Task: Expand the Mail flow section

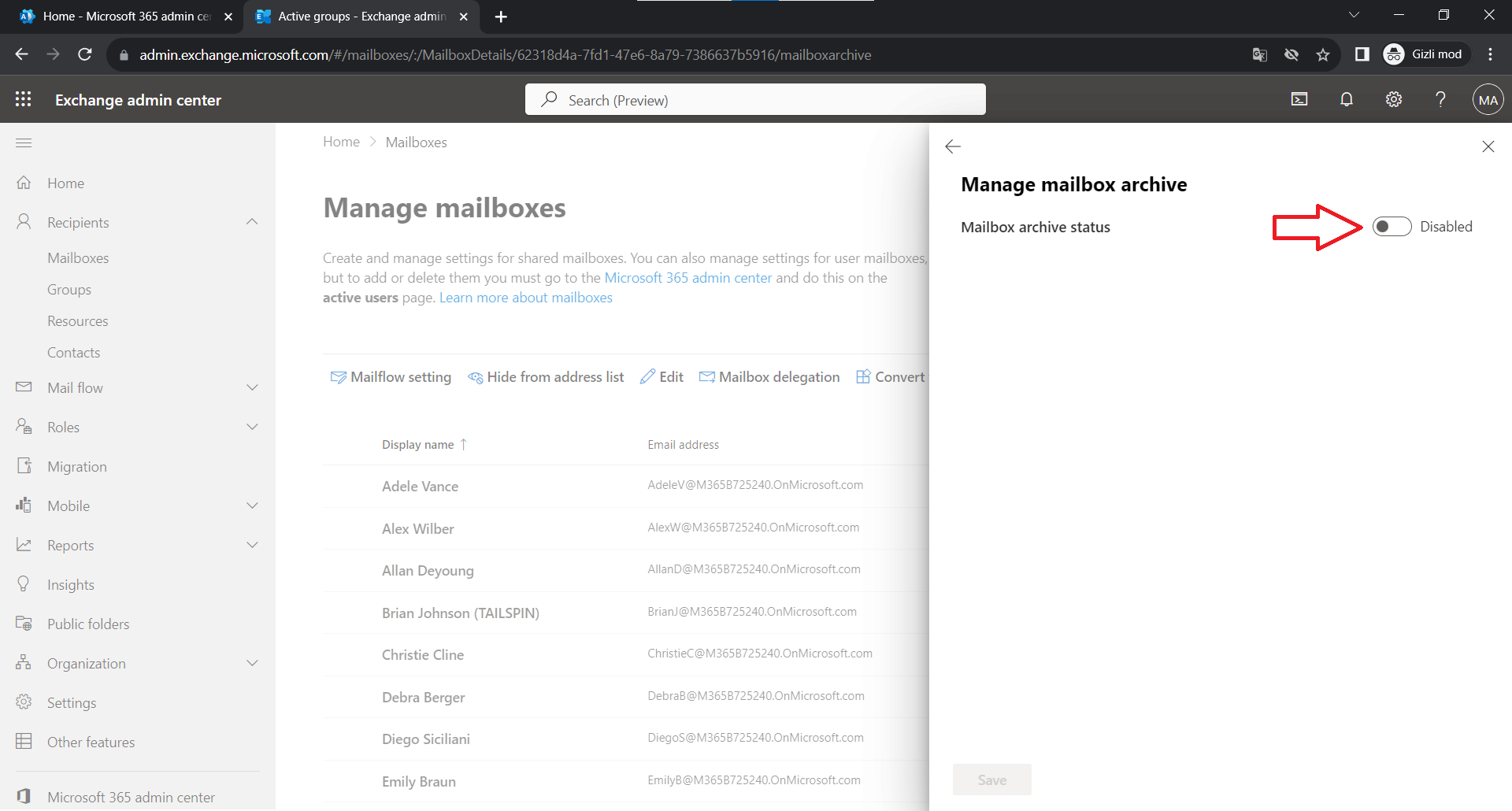Action: pos(252,387)
